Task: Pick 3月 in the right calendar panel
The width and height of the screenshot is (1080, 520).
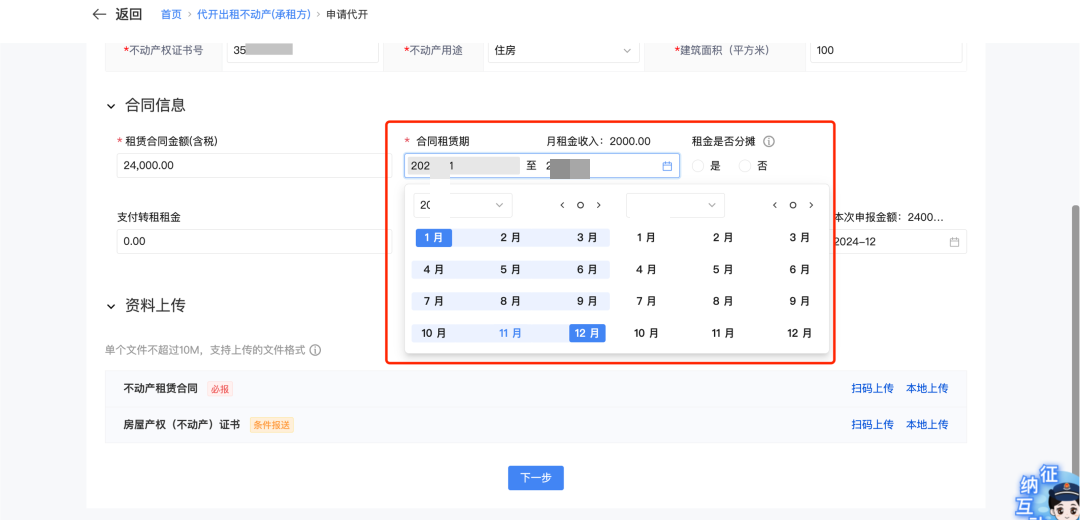Action: tap(800, 238)
